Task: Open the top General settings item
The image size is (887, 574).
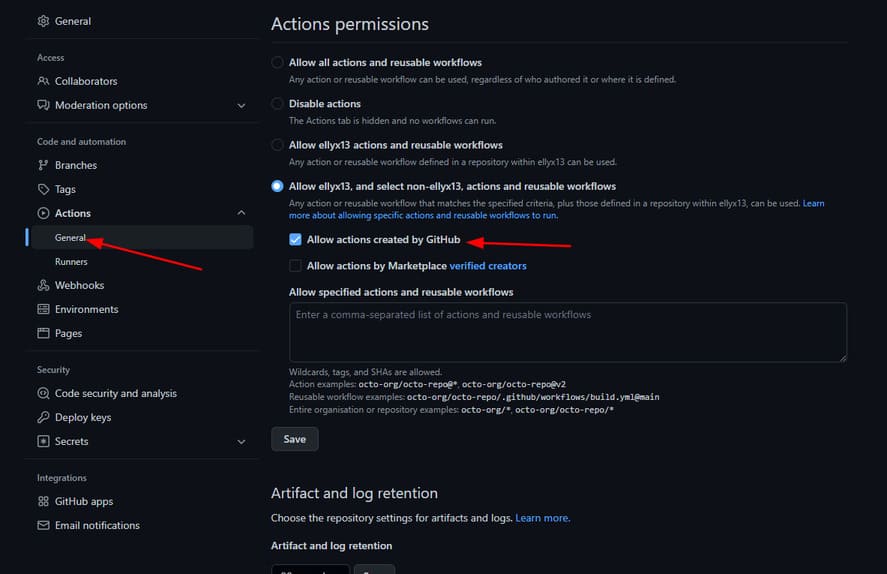Action: coord(72,21)
